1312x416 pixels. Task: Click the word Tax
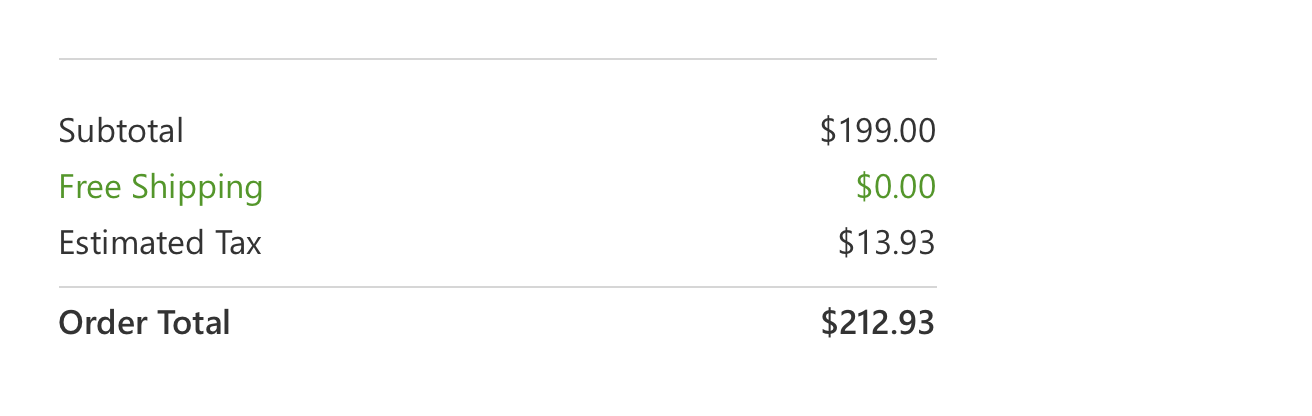(237, 243)
